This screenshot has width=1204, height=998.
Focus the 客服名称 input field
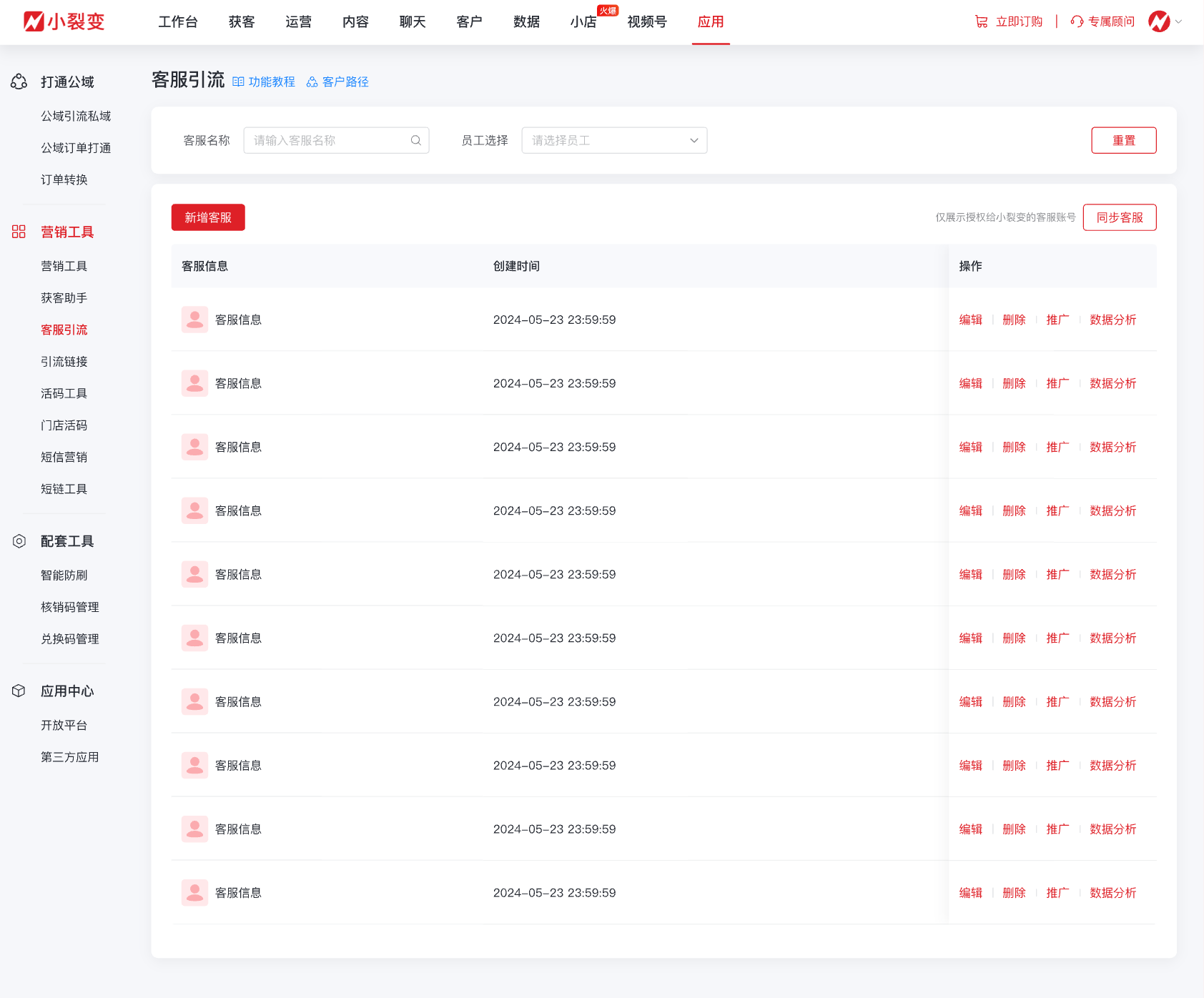click(x=329, y=140)
